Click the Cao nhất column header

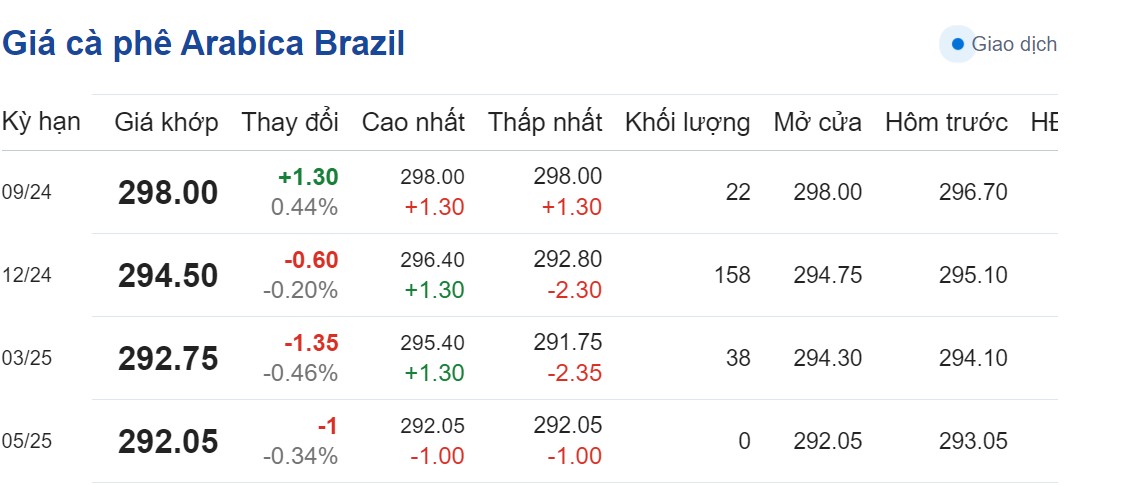(x=413, y=123)
